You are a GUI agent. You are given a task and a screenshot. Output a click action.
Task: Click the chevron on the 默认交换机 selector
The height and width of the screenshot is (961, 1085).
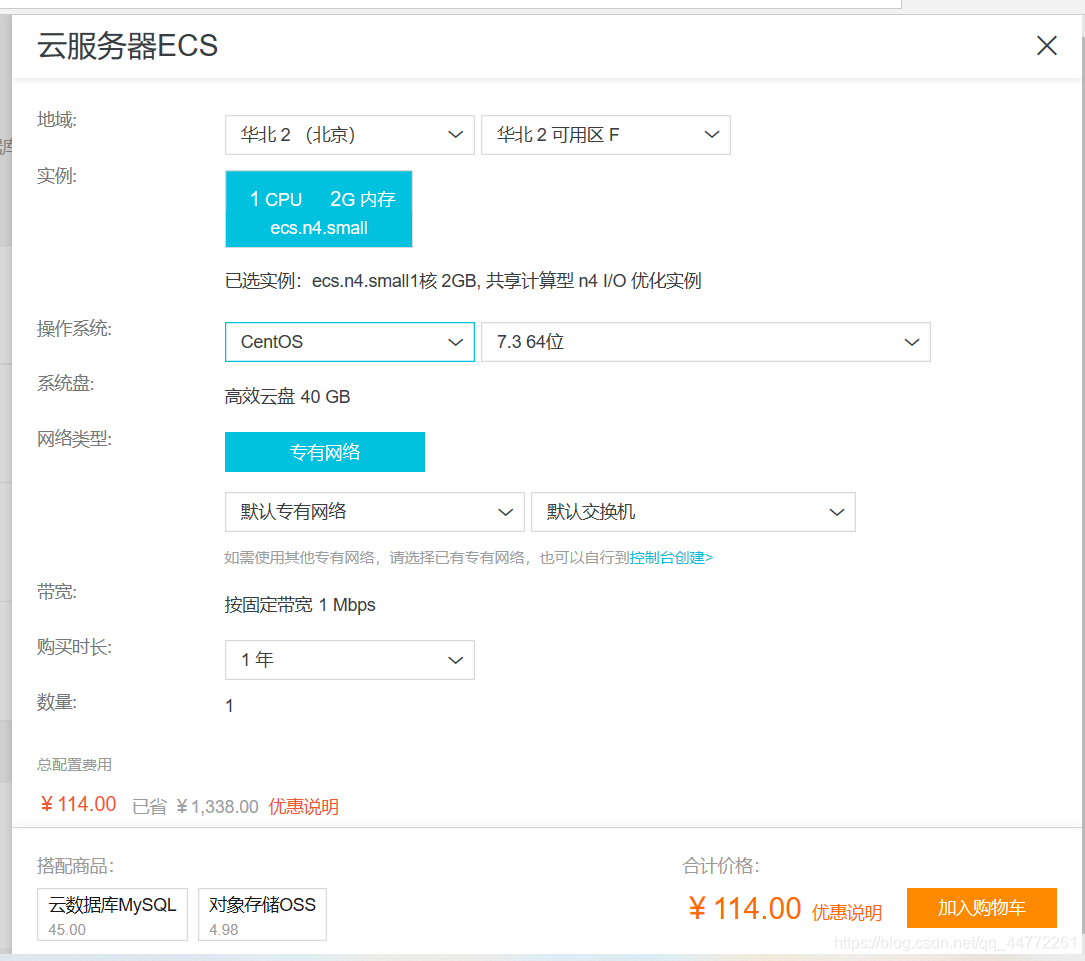coord(837,512)
